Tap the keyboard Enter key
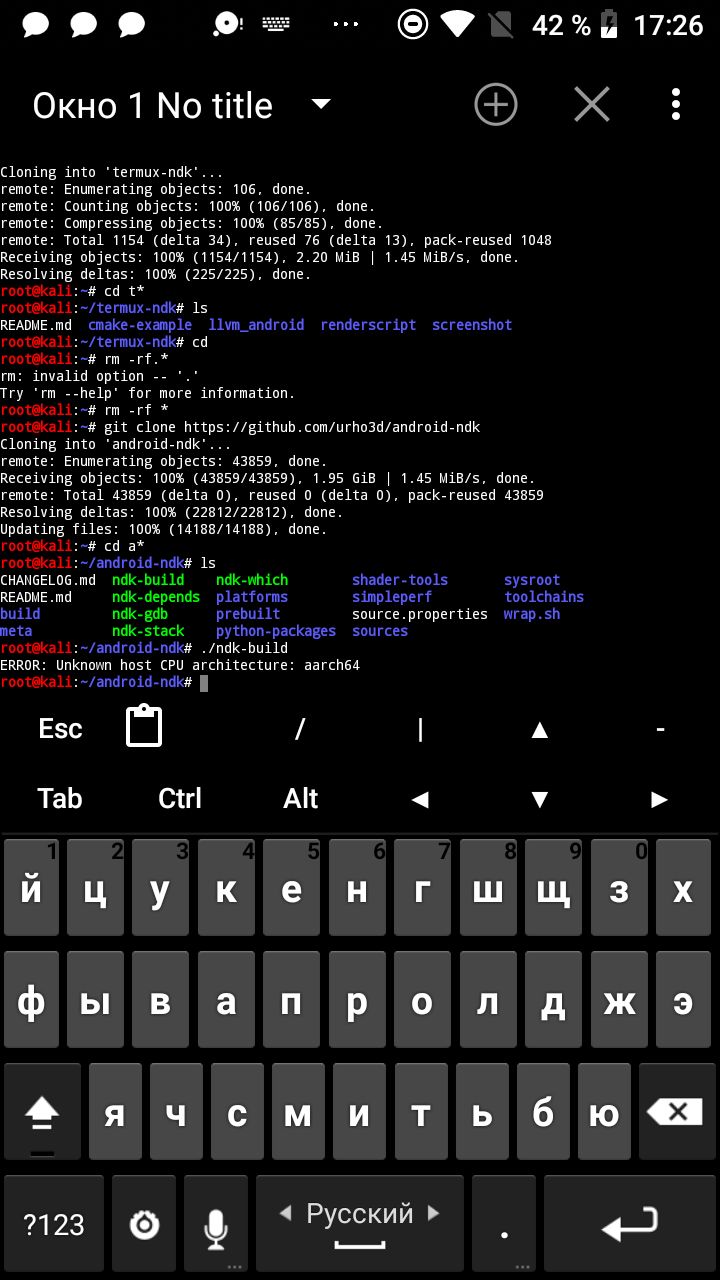 point(630,1223)
